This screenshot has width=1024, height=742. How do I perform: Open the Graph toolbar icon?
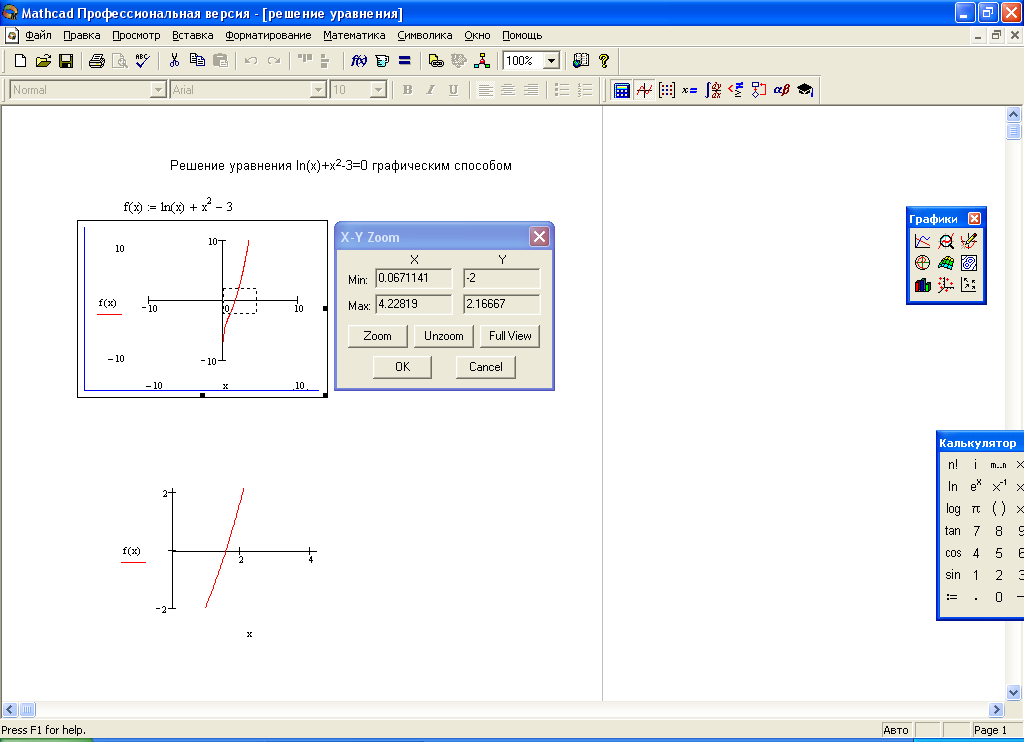[645, 90]
